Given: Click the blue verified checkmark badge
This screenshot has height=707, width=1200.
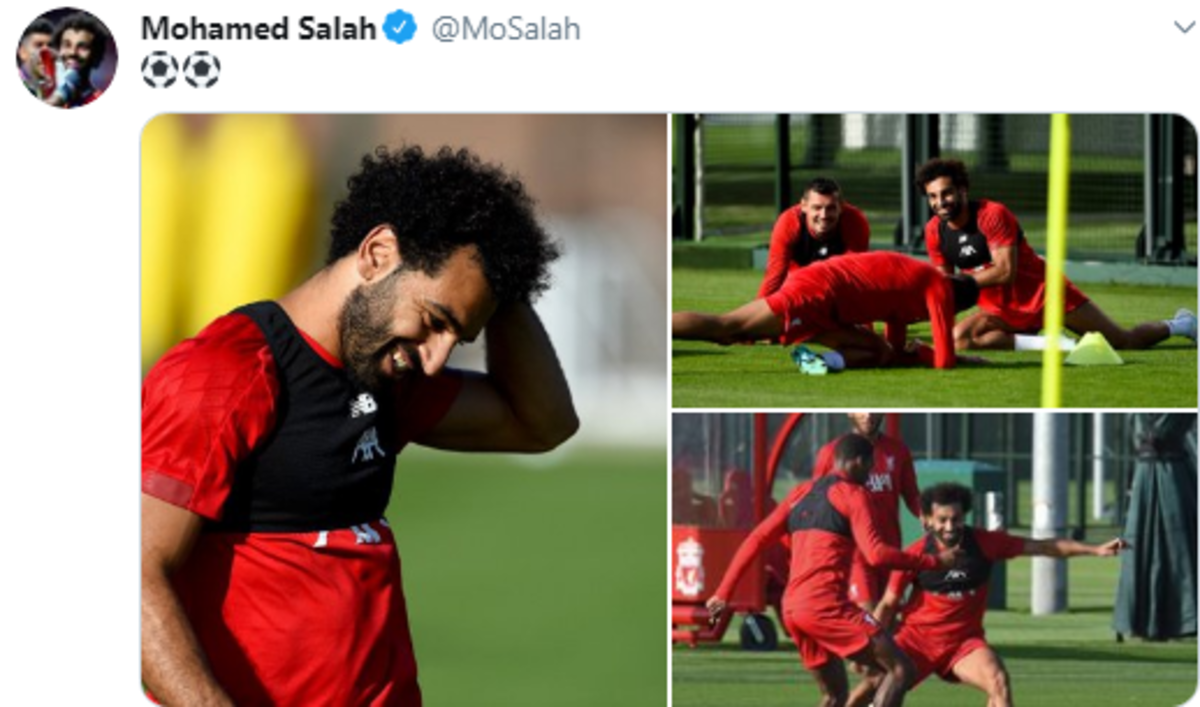Looking at the screenshot, I should (400, 29).
